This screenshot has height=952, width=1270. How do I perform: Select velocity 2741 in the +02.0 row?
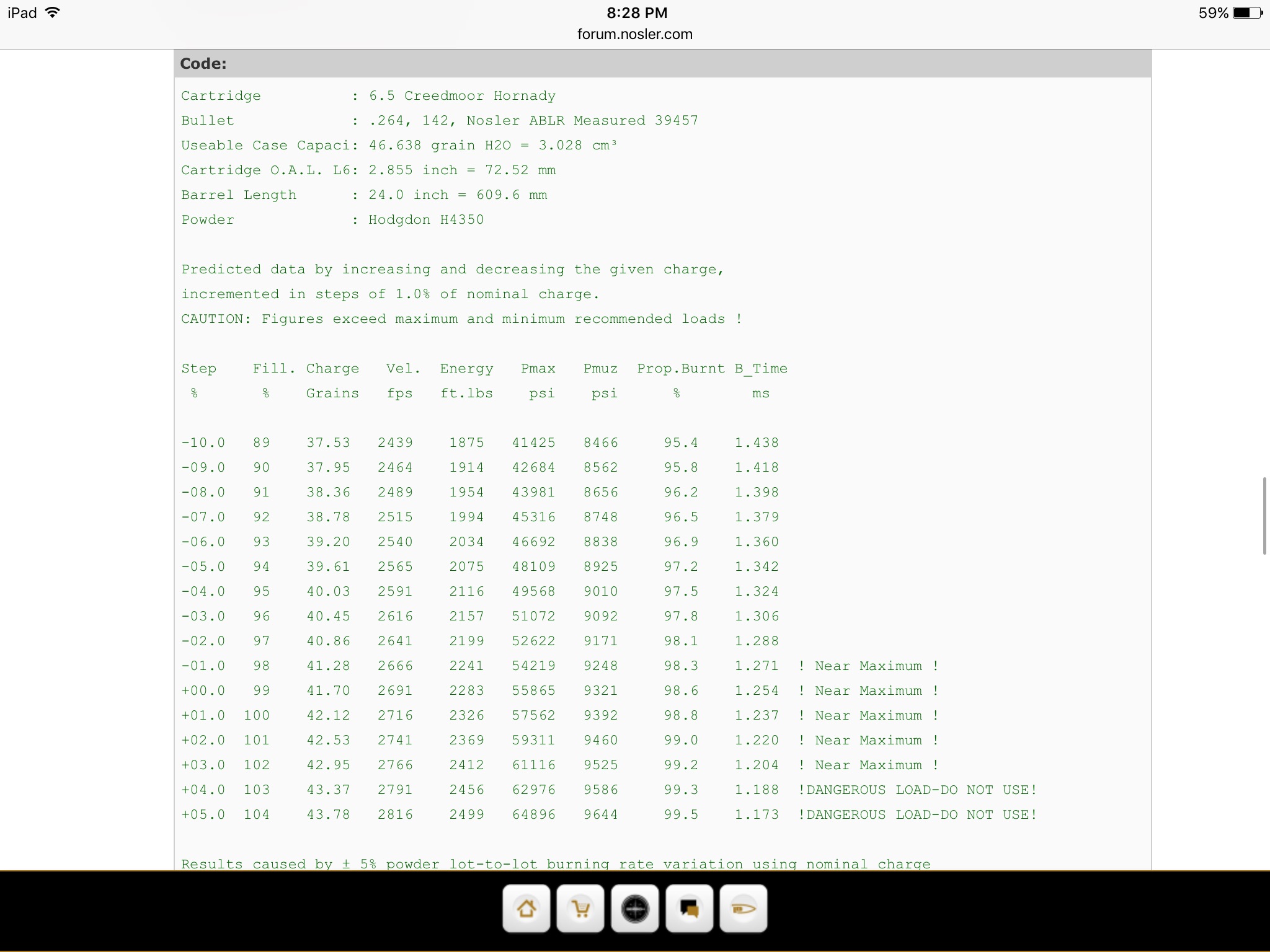[395, 741]
